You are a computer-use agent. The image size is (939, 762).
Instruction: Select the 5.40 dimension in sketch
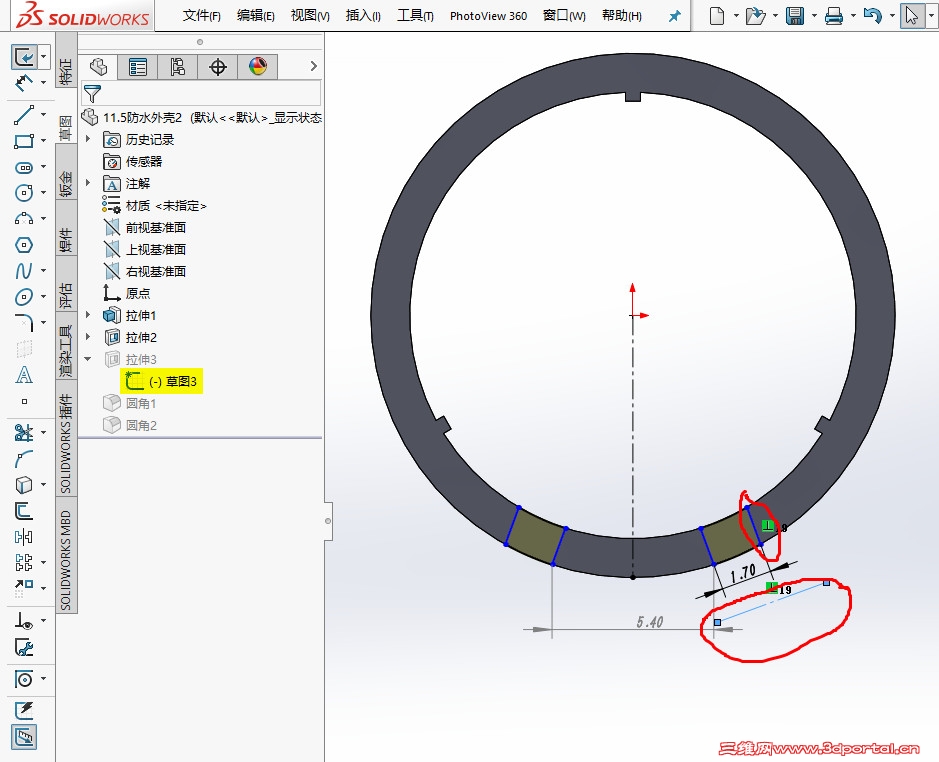[x=650, y=622]
